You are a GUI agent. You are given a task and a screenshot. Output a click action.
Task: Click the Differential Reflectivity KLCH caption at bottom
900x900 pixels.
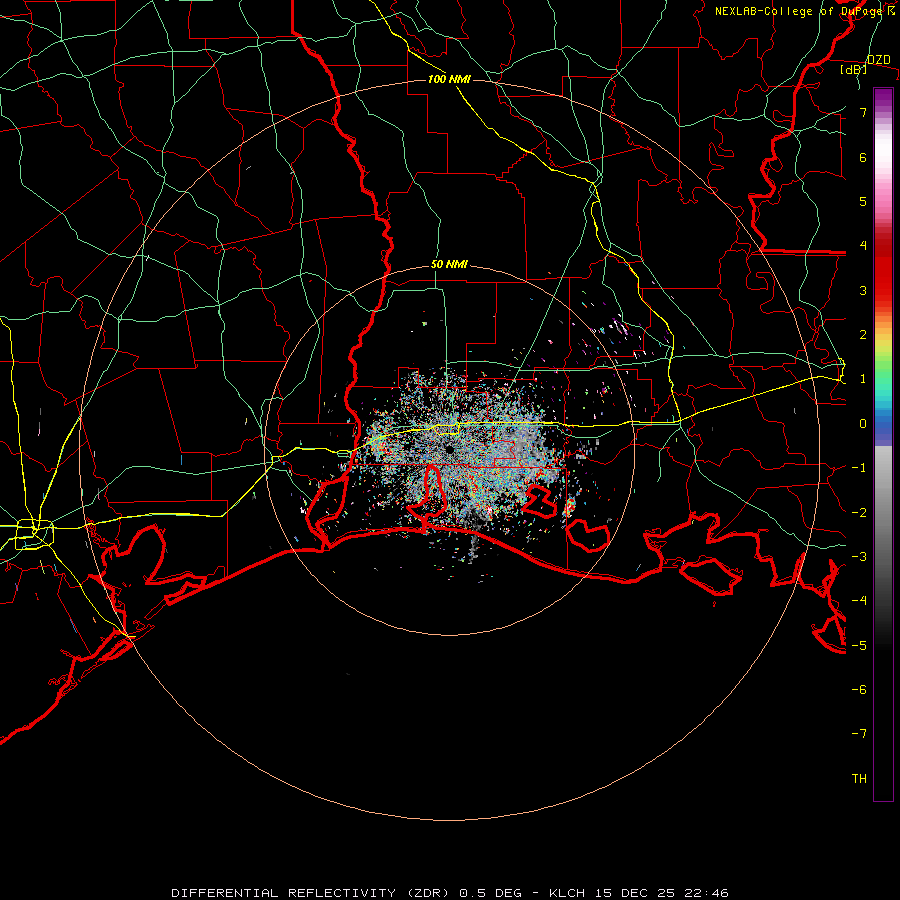point(450,893)
